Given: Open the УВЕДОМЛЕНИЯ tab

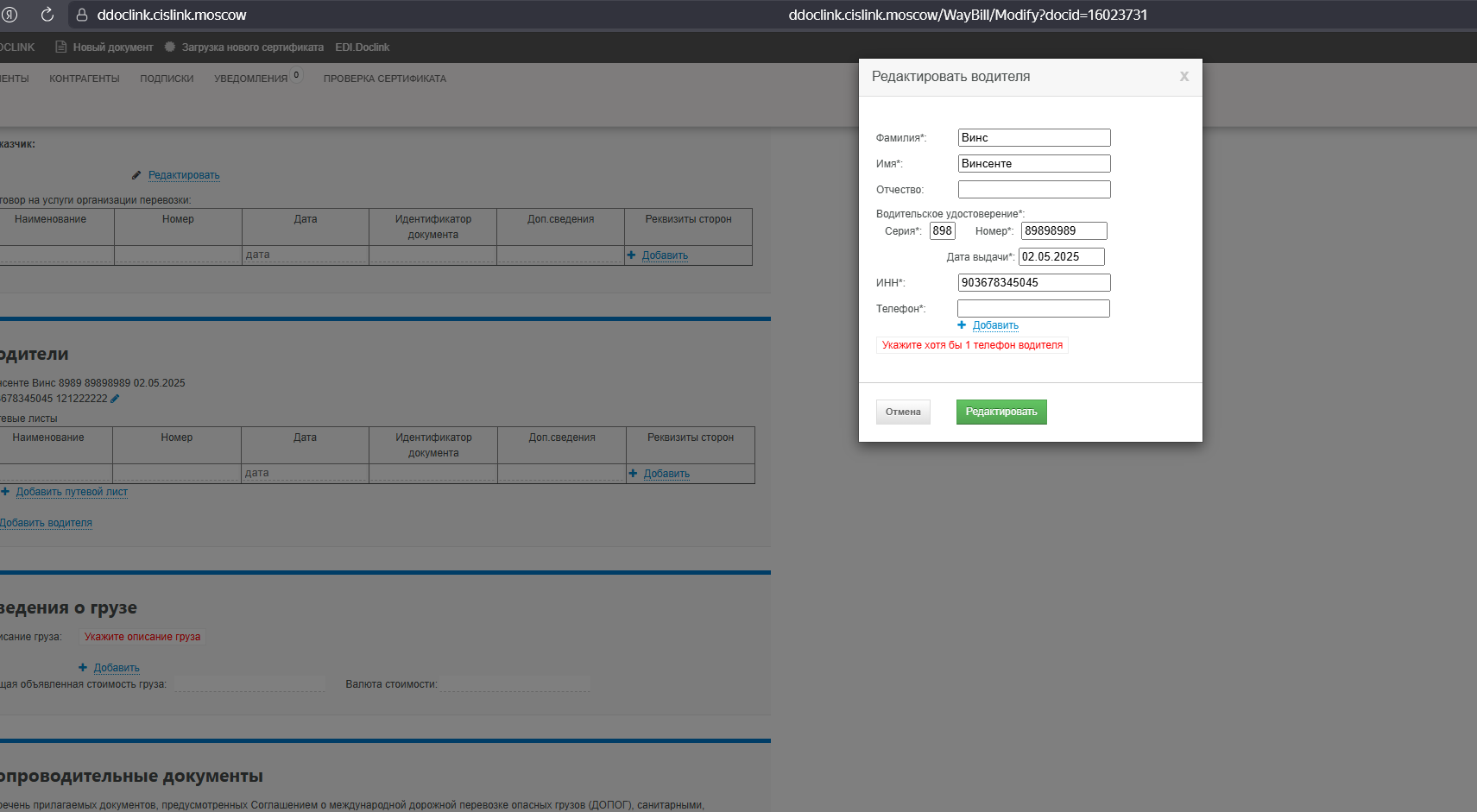Looking at the screenshot, I should [x=251, y=79].
